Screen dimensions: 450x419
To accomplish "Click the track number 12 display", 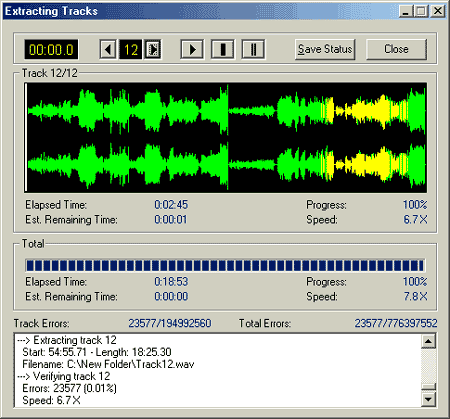I will tap(130, 50).
